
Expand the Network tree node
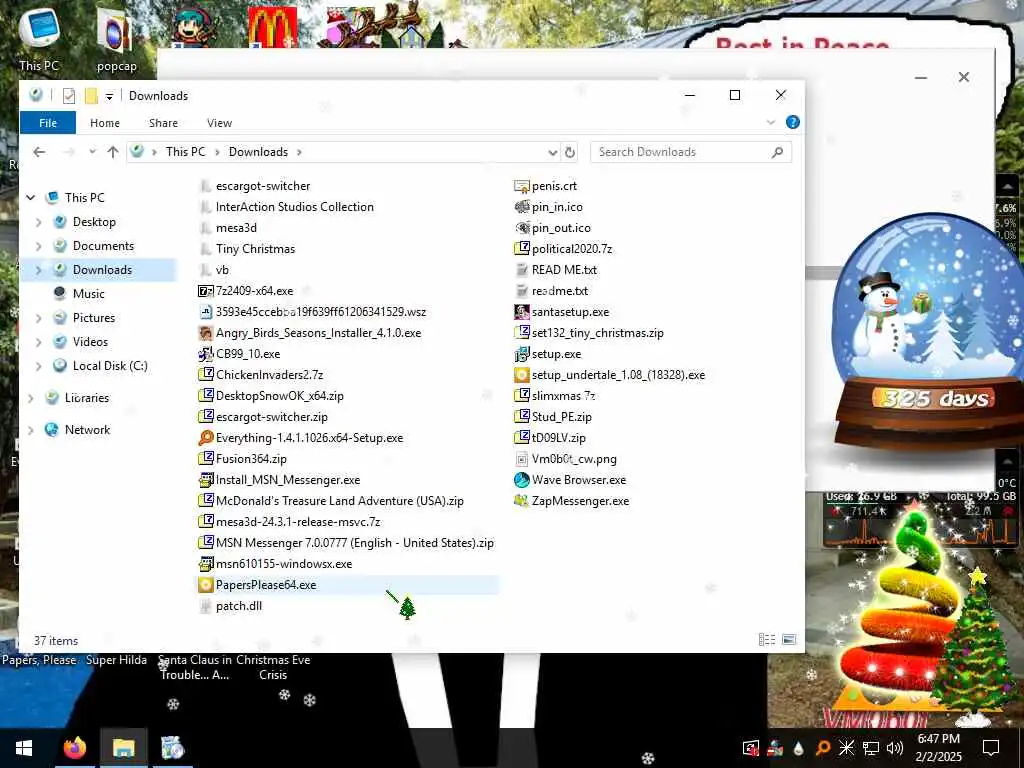pos(31,430)
